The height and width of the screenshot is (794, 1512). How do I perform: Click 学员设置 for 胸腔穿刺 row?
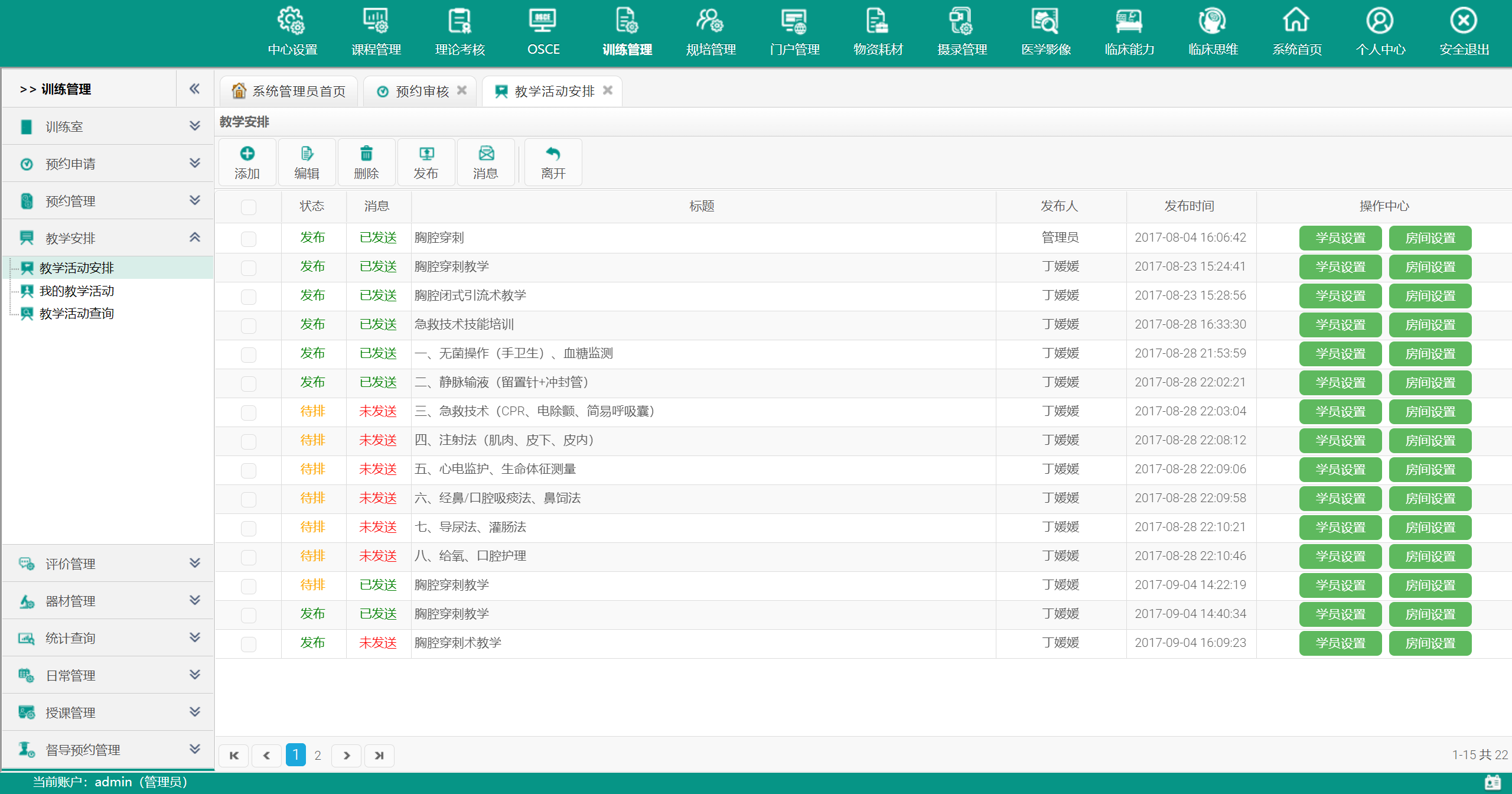pyautogui.click(x=1341, y=238)
